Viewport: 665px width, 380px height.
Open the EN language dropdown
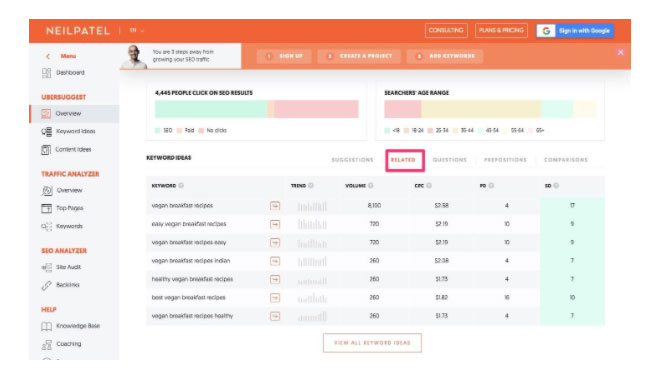pos(137,31)
